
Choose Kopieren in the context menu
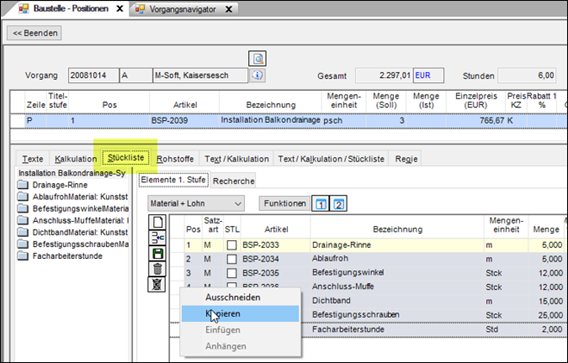[x=240, y=314]
